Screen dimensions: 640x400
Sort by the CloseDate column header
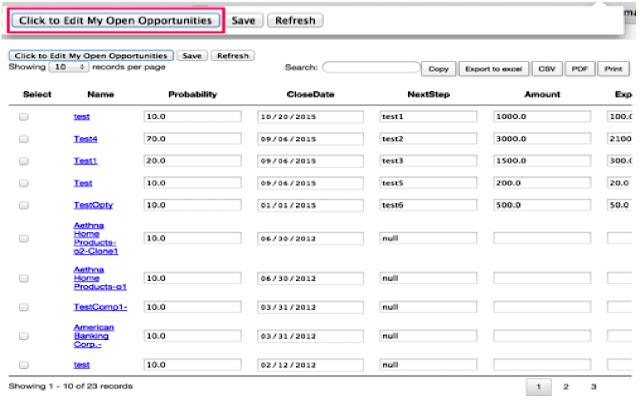click(x=310, y=94)
